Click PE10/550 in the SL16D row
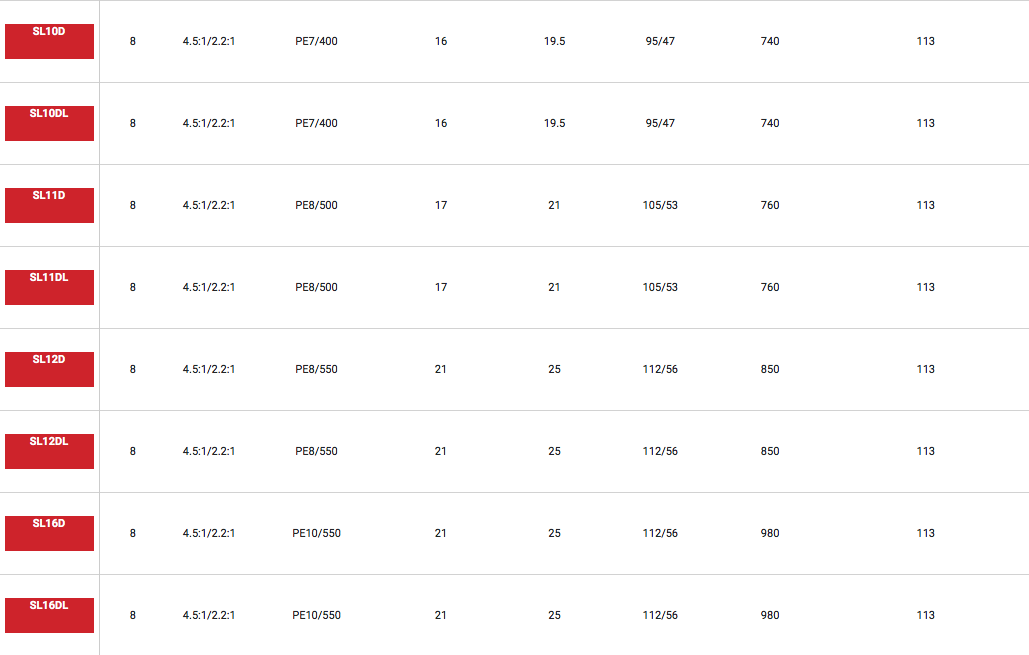Screen dimensions: 1029x655 click(316, 533)
